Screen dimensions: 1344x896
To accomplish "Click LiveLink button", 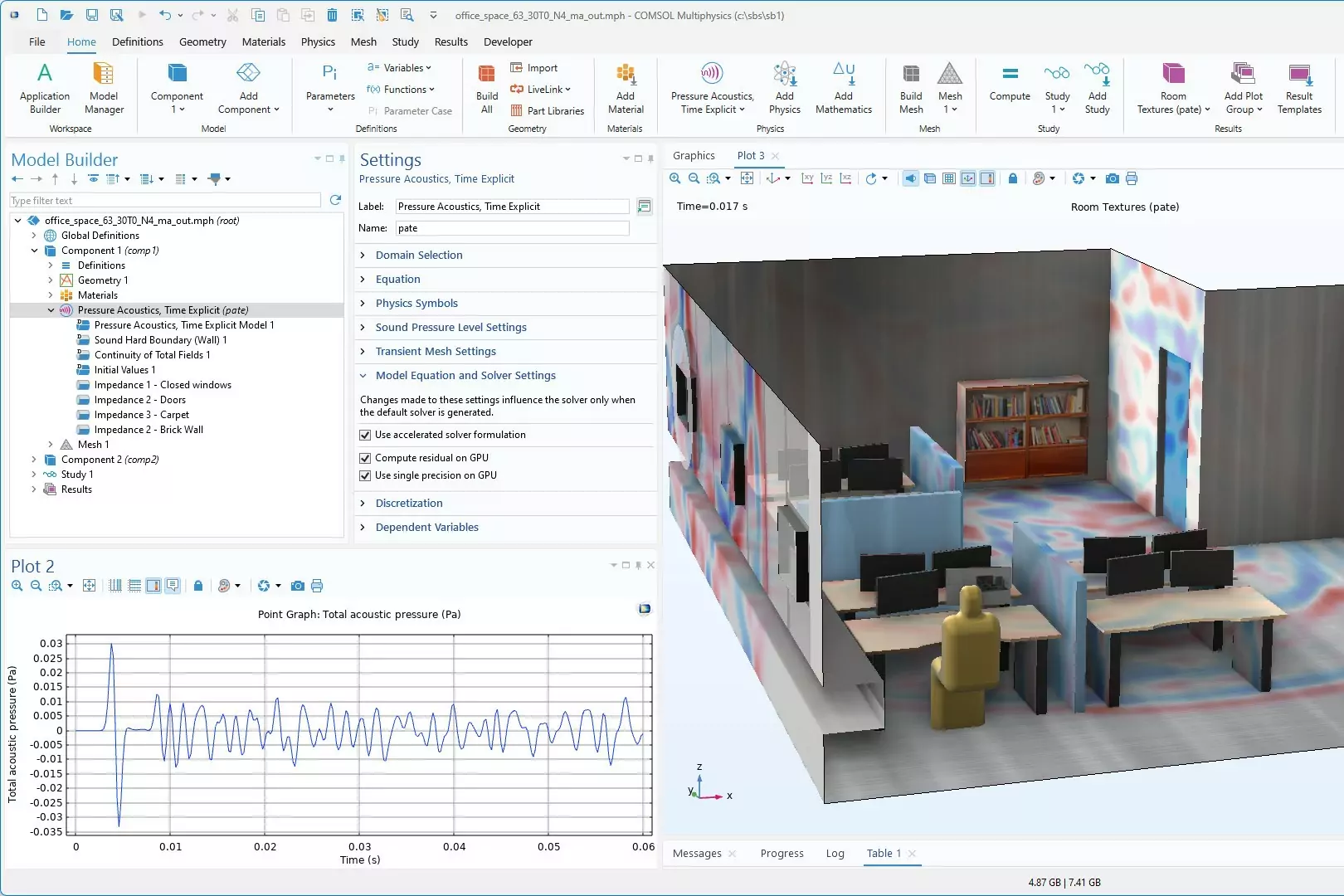I will (x=540, y=90).
